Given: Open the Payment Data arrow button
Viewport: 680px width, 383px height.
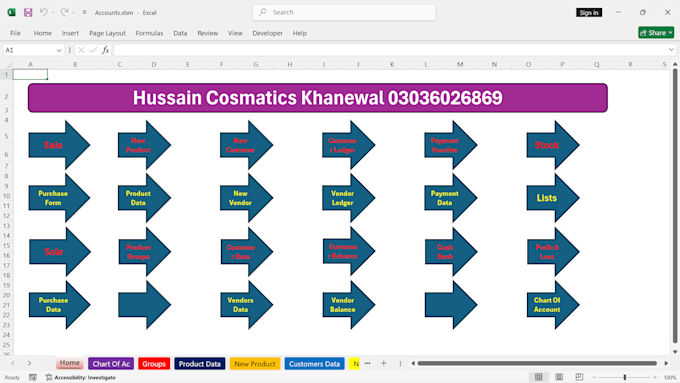Looking at the screenshot, I should click(x=451, y=198).
